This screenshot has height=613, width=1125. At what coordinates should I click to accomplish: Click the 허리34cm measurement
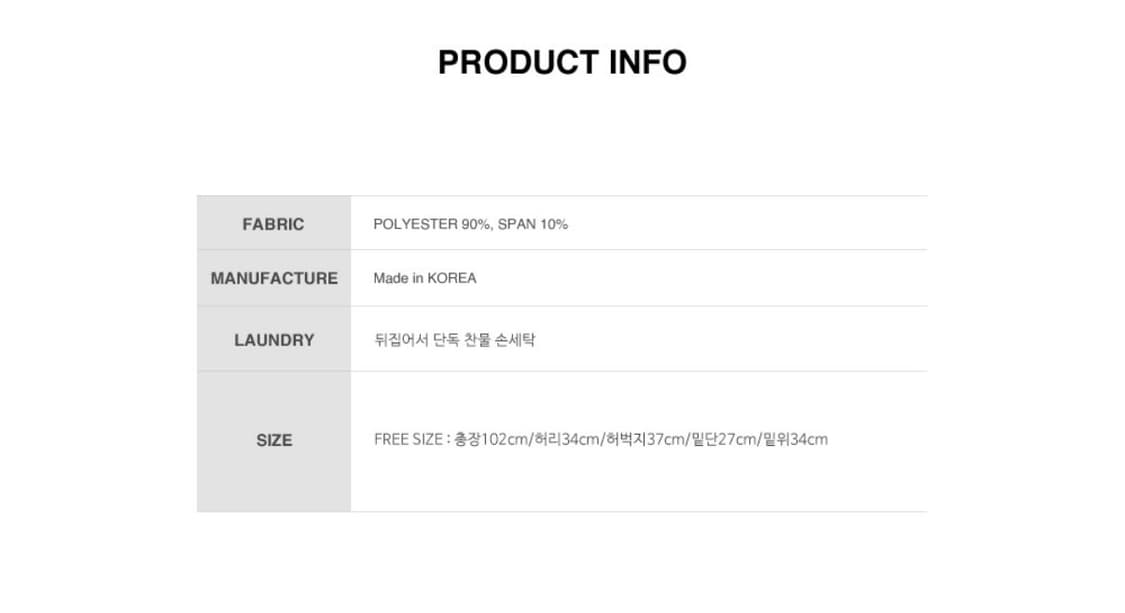pyautogui.click(x=567, y=439)
